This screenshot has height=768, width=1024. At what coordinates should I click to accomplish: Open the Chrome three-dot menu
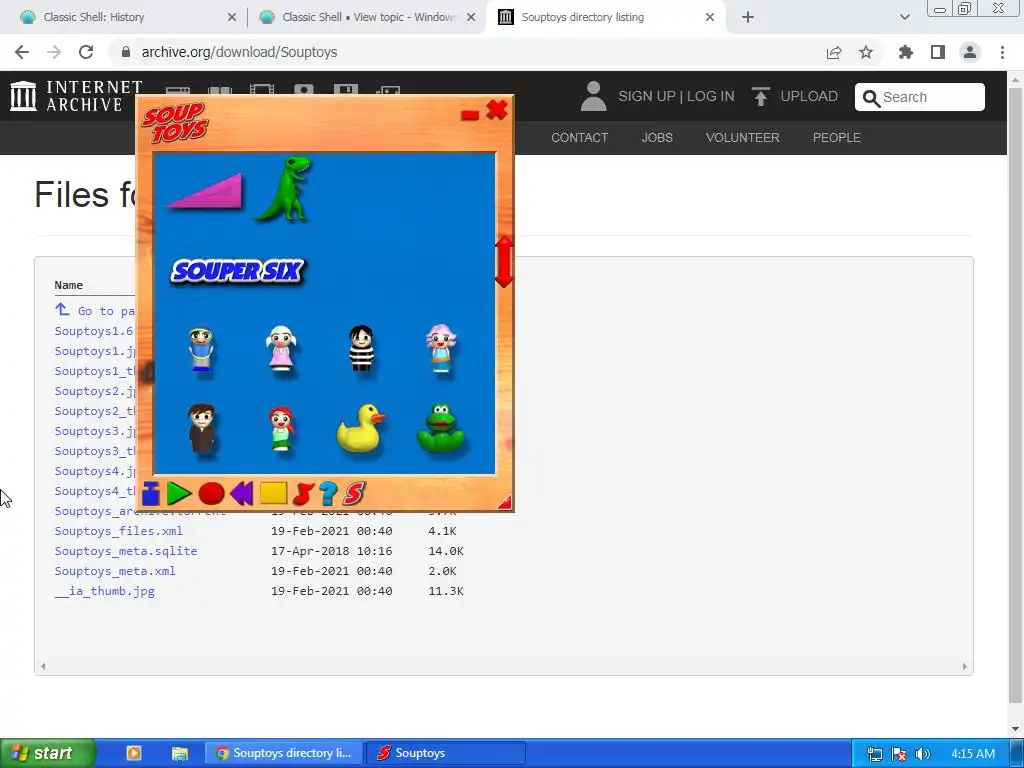(x=1002, y=52)
